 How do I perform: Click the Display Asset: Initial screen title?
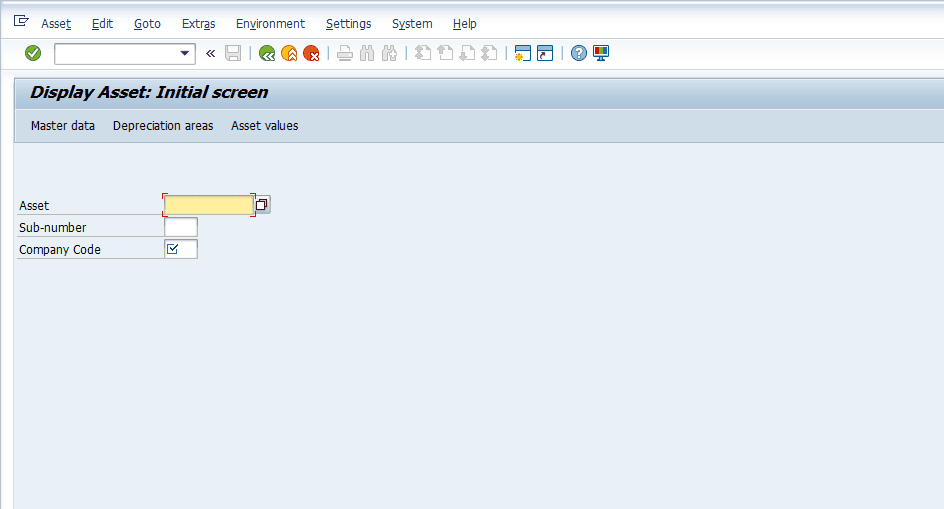[x=149, y=92]
